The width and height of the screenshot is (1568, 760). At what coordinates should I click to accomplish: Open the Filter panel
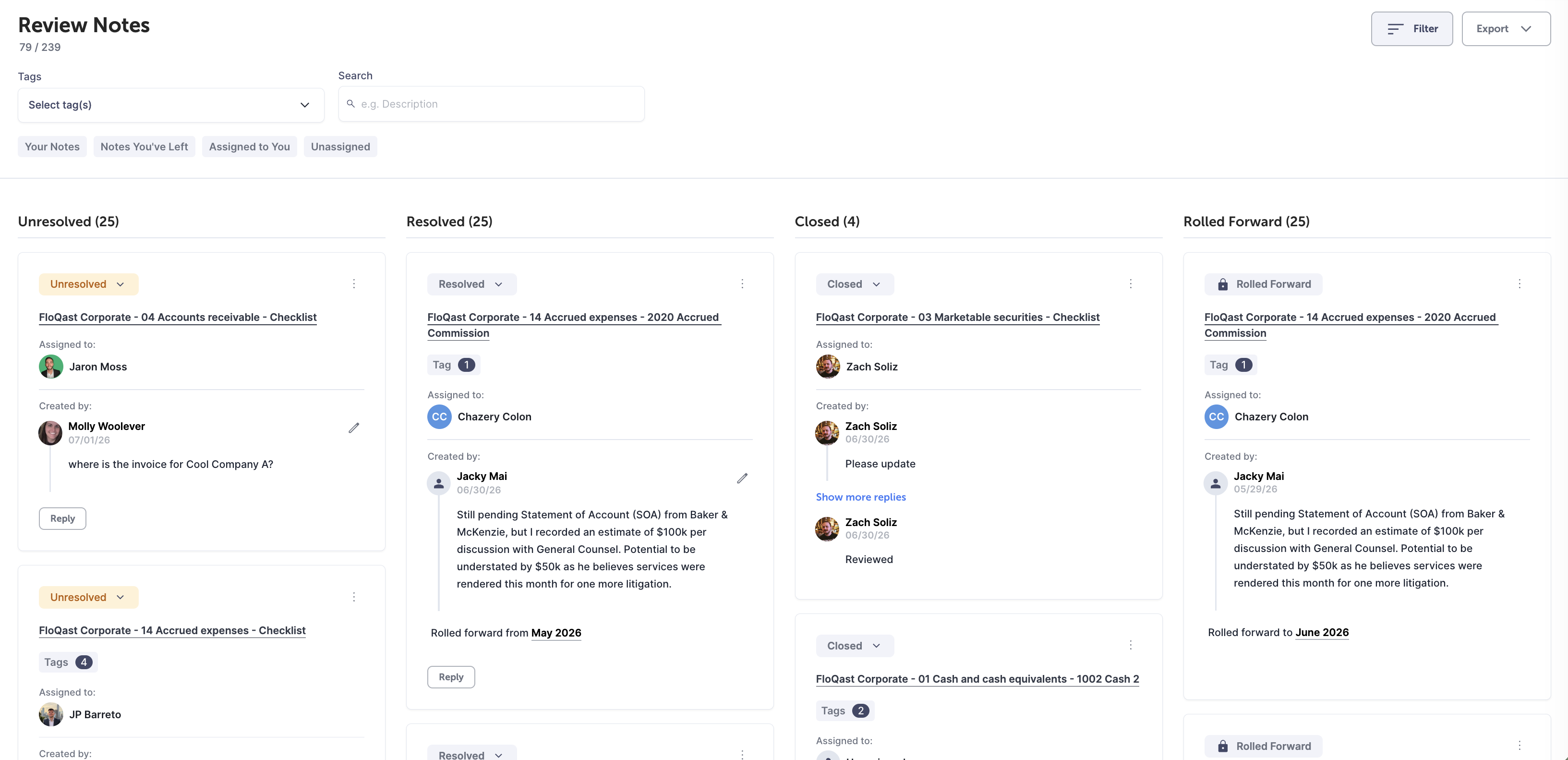1411,29
